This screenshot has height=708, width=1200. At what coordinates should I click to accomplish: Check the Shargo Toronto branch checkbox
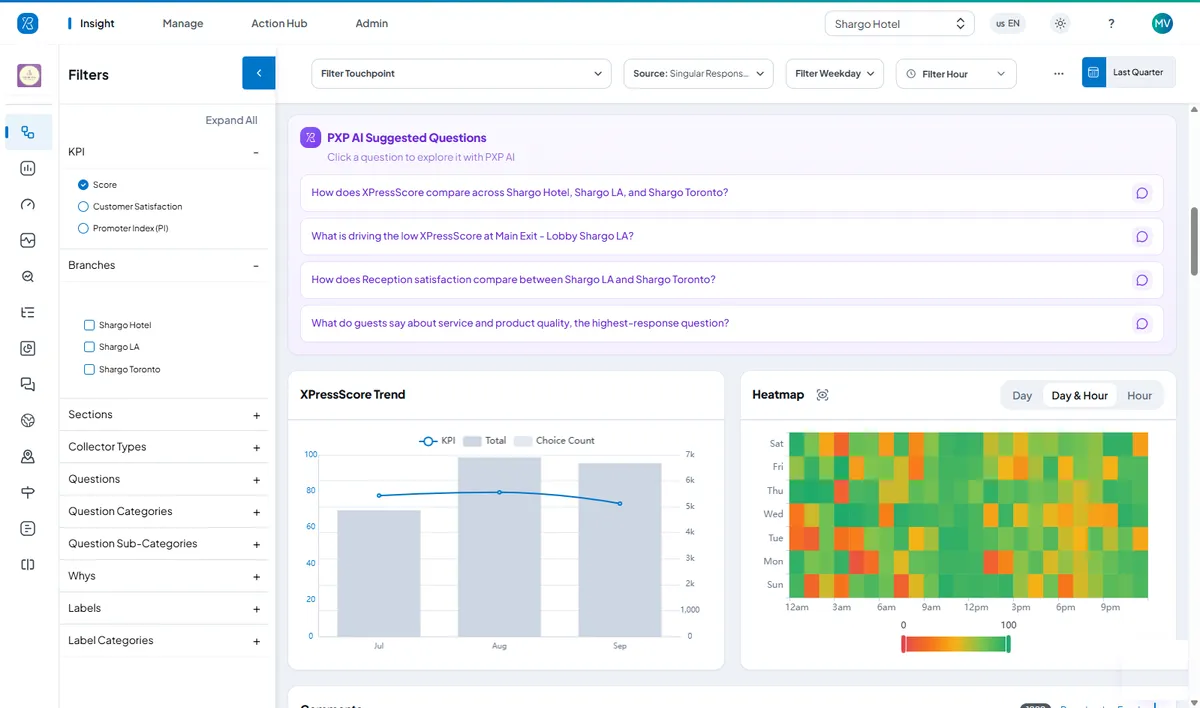pos(89,369)
